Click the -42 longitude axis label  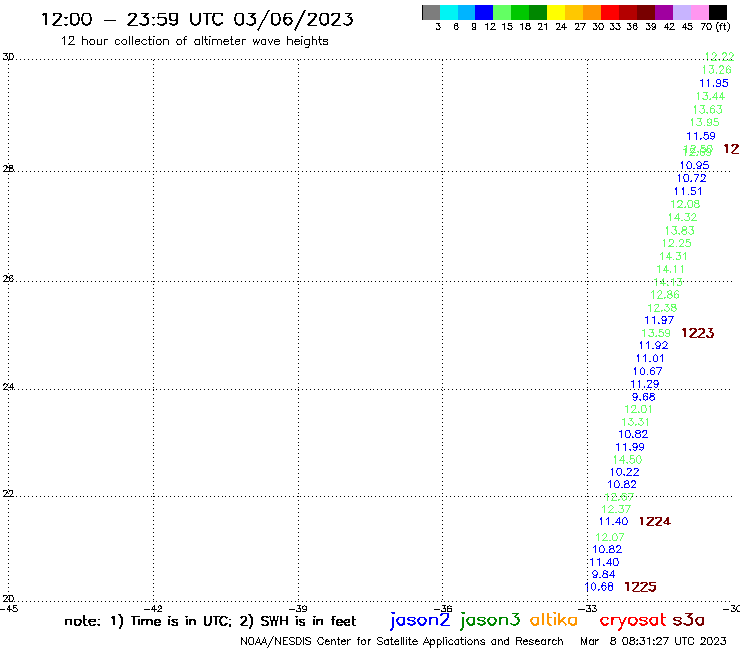click(154, 608)
